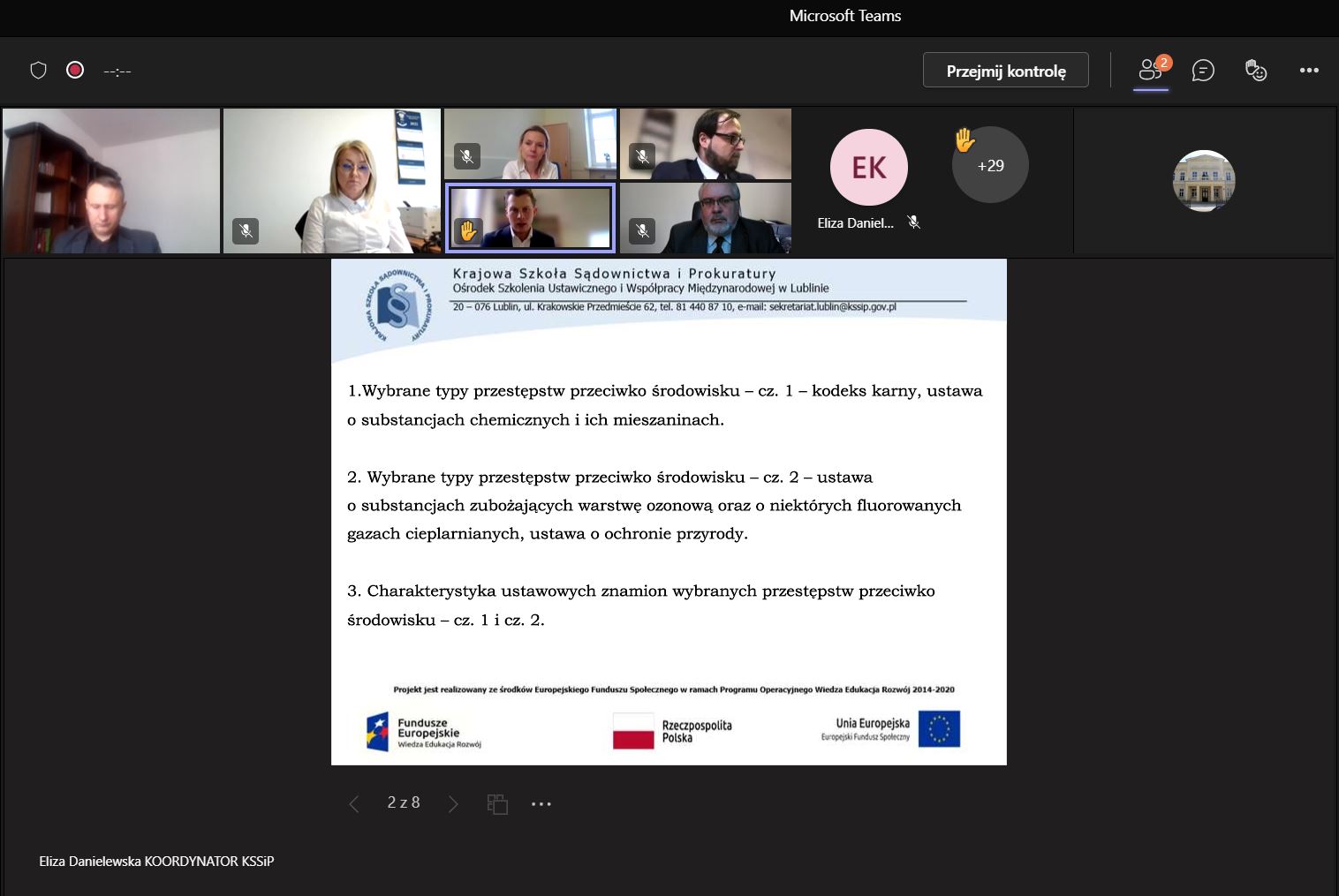The height and width of the screenshot is (896, 1339).
Task: Click muted mic icon on bearded man's video
Action: [642, 231]
